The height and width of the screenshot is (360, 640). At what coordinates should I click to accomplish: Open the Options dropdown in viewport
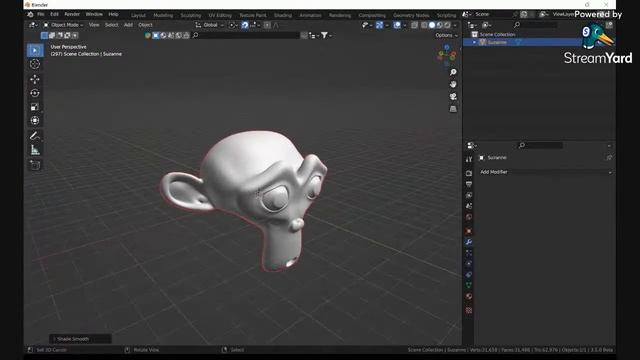click(446, 36)
